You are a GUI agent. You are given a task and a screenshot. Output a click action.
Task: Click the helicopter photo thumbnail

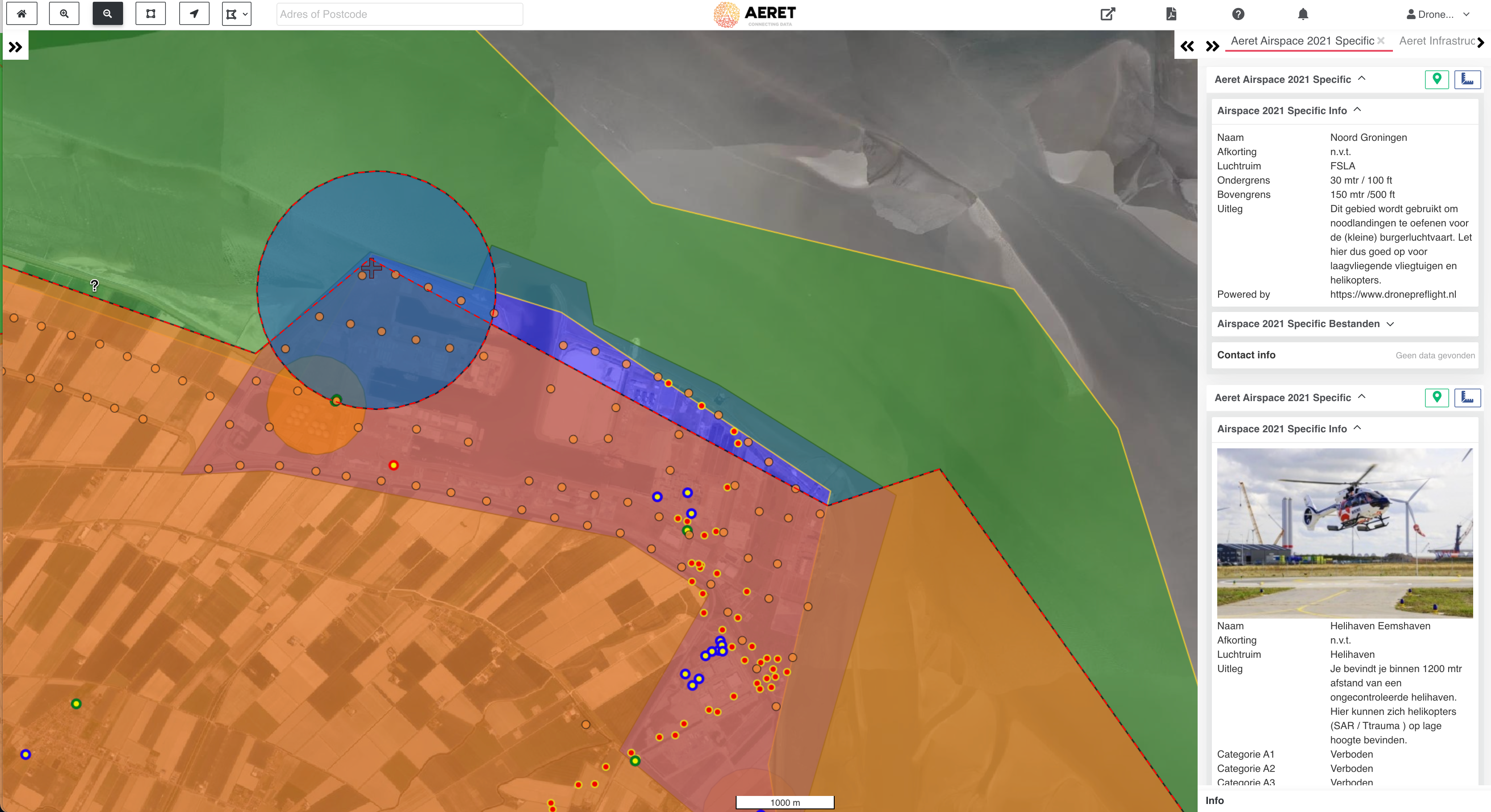1345,533
